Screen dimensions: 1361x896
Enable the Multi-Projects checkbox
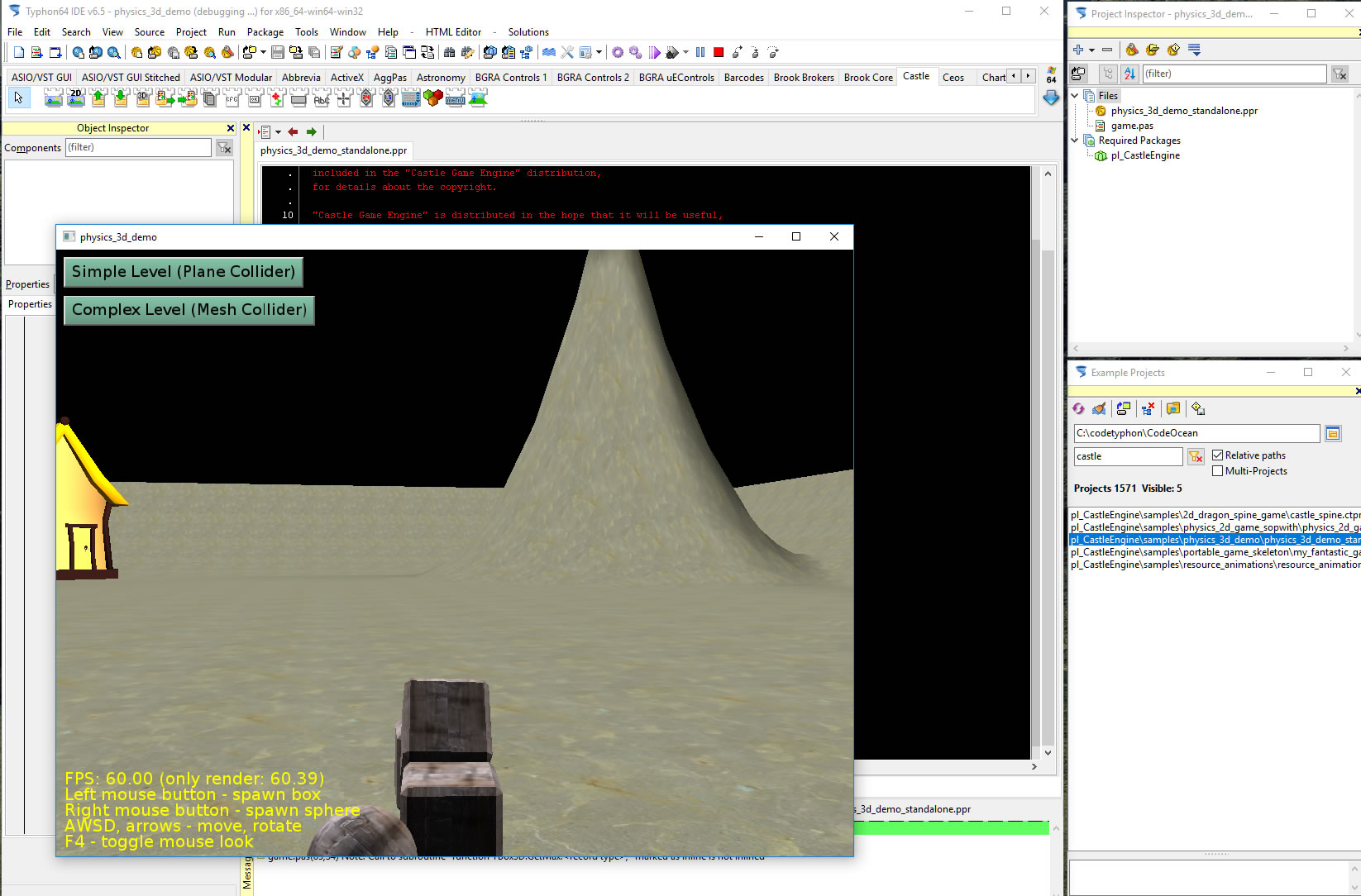(1217, 471)
